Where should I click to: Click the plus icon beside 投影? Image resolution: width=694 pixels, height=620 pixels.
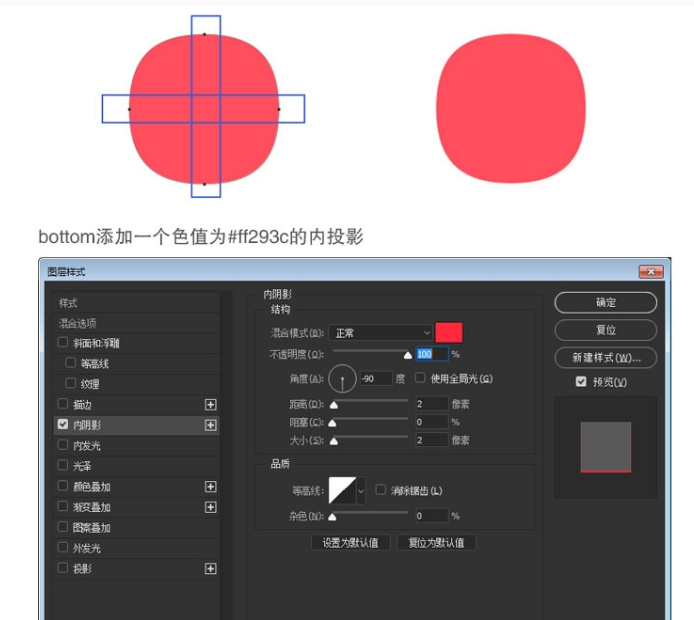211,568
